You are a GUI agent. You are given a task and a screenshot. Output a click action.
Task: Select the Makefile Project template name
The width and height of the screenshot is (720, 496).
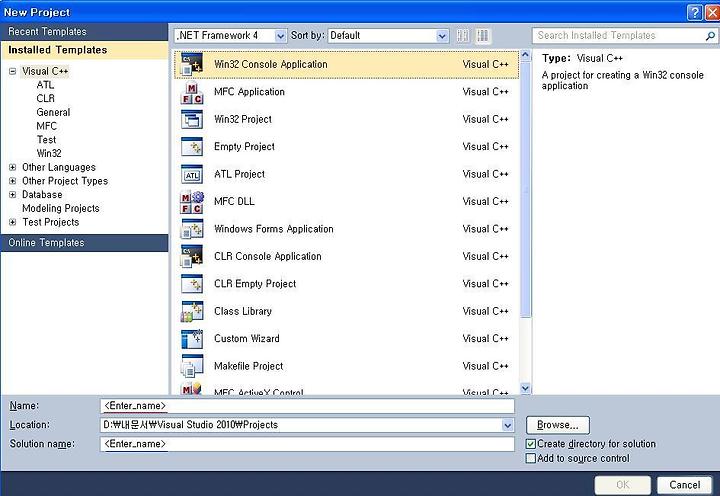[x=248, y=366]
